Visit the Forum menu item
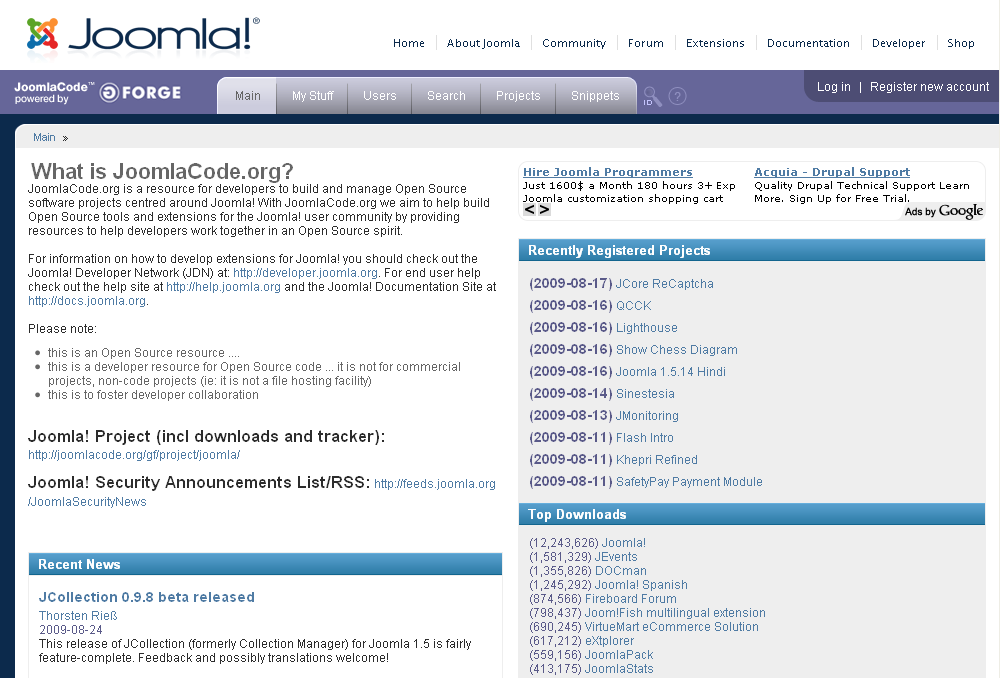Image resolution: width=1000 pixels, height=678 pixels. click(645, 43)
